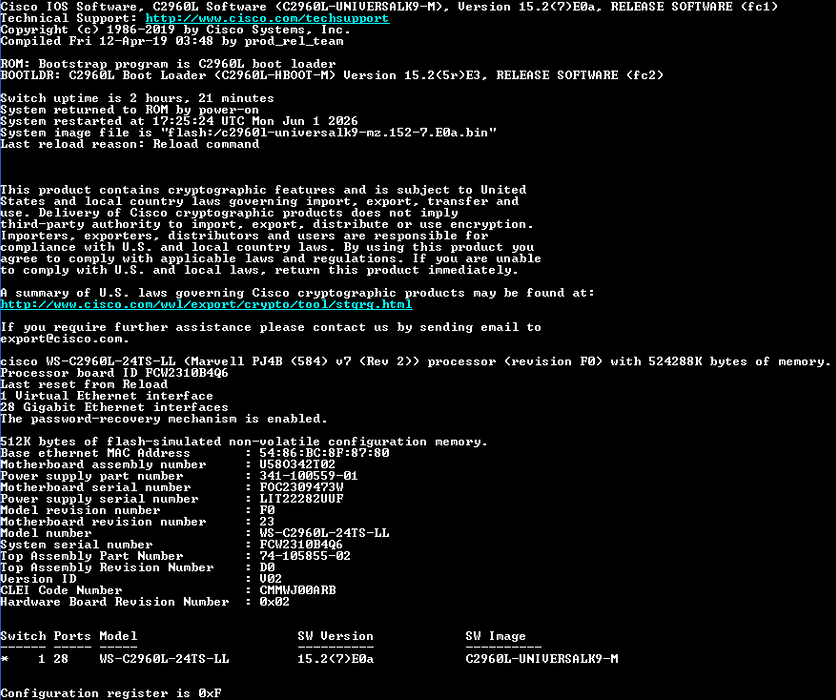
Task: Click the table cell C2960L-UNIVERSALK9-M
Action: 542,659
